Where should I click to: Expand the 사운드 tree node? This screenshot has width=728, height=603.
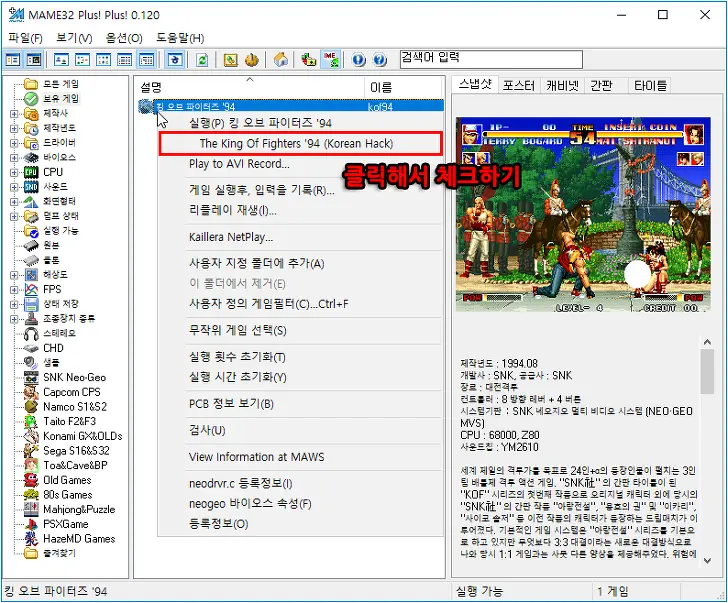pyautogui.click(x=14, y=187)
